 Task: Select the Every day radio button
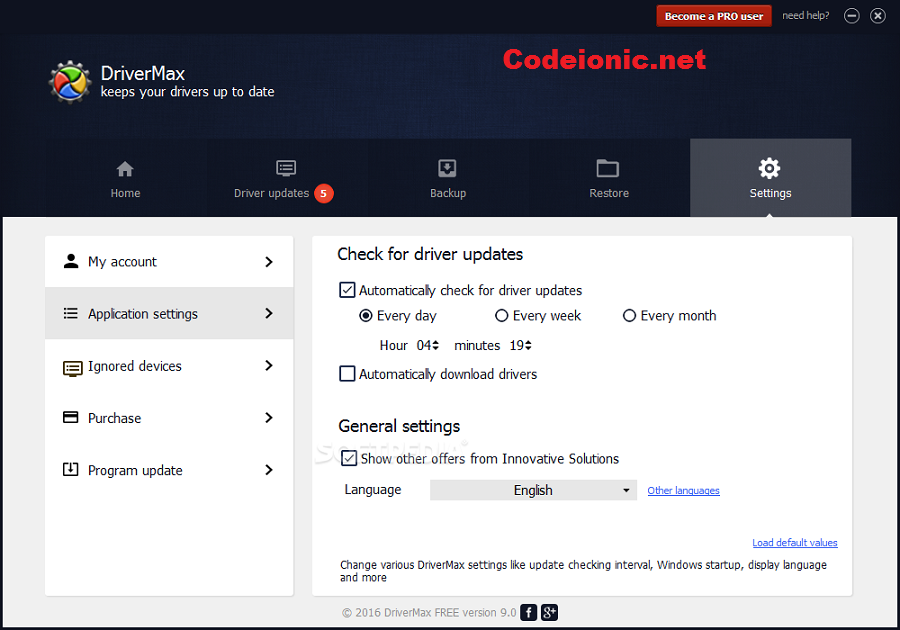tap(366, 316)
